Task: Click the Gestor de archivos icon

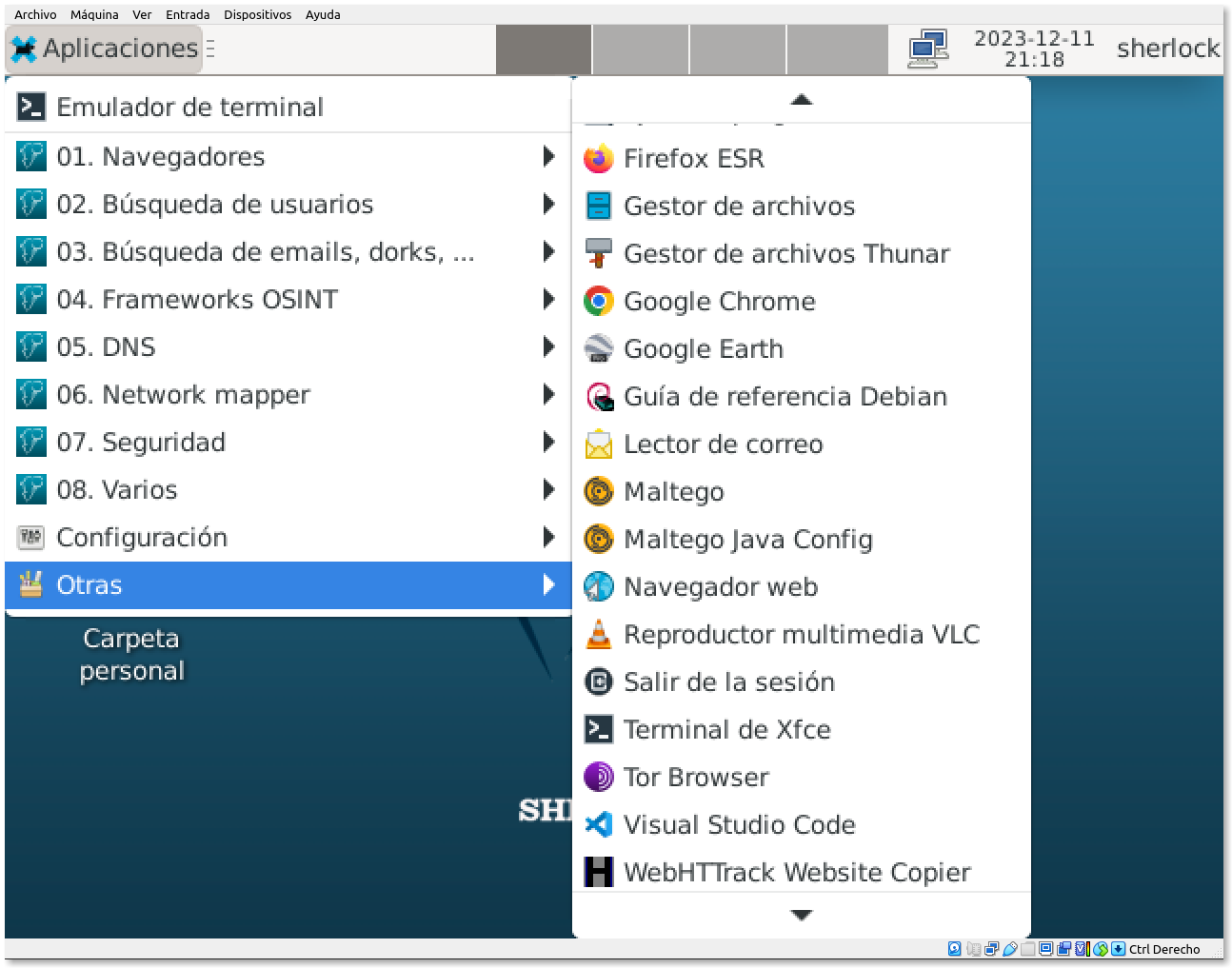Action: 598,206
